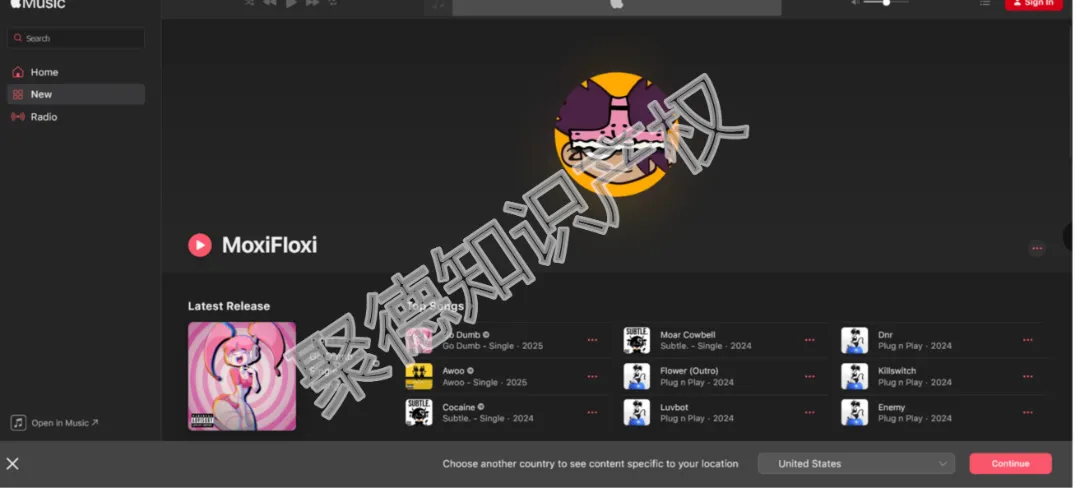
Task: Click the Killswitch song artwork
Action: point(854,377)
